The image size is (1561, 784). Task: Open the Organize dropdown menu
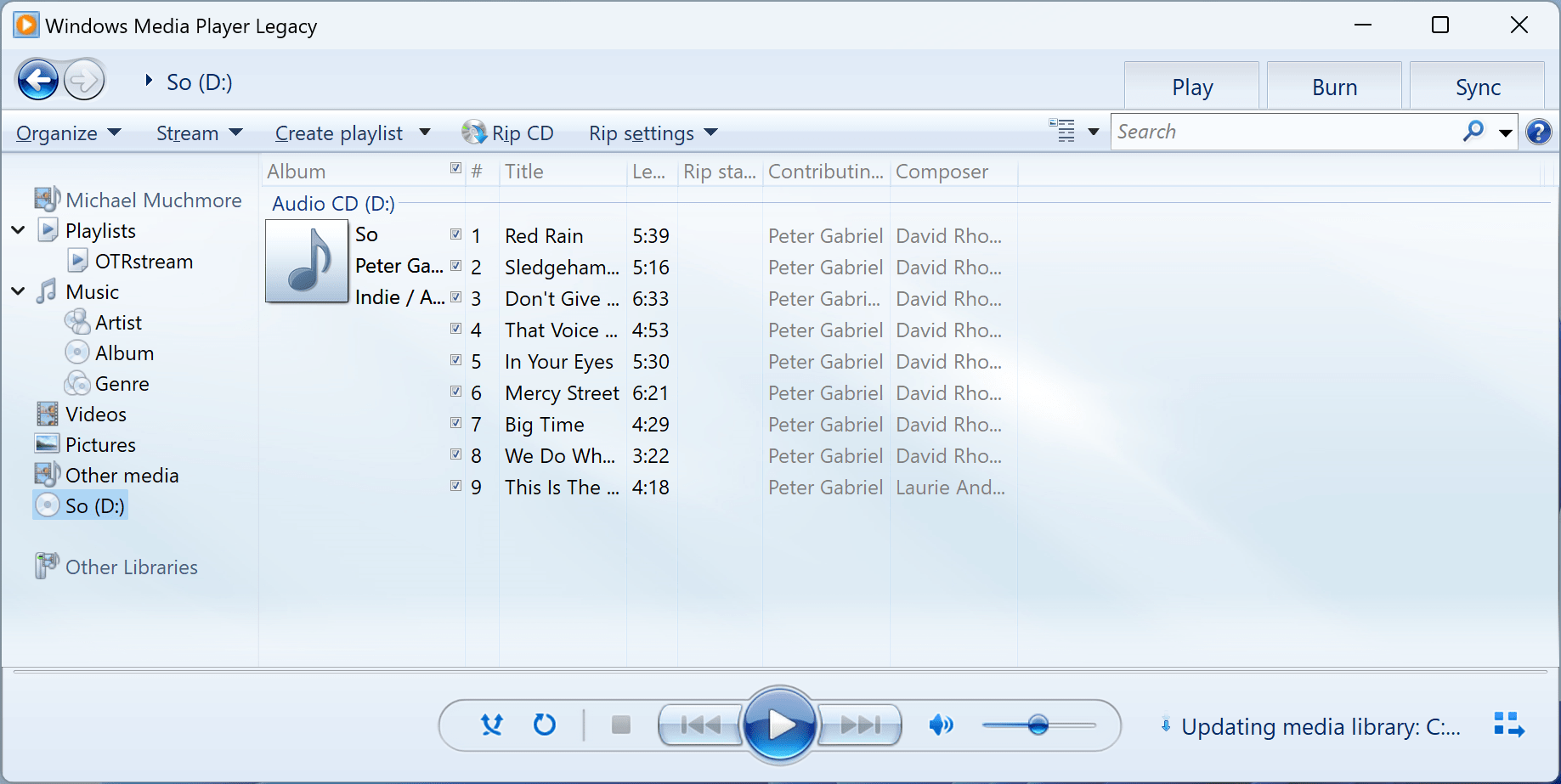pos(69,133)
